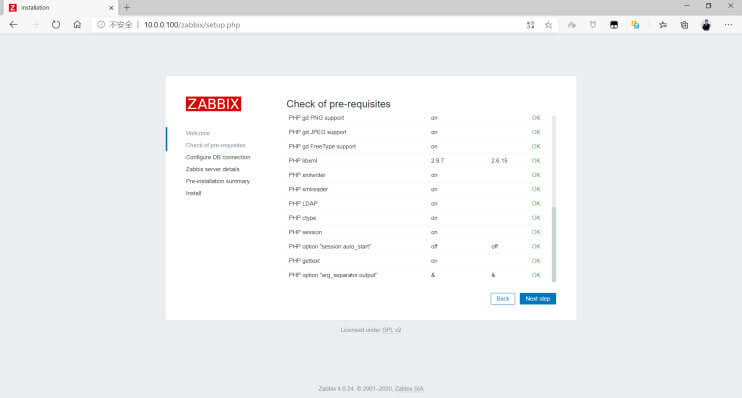Reload the Zabbix setup page
The width and height of the screenshot is (742, 398).
(56, 25)
